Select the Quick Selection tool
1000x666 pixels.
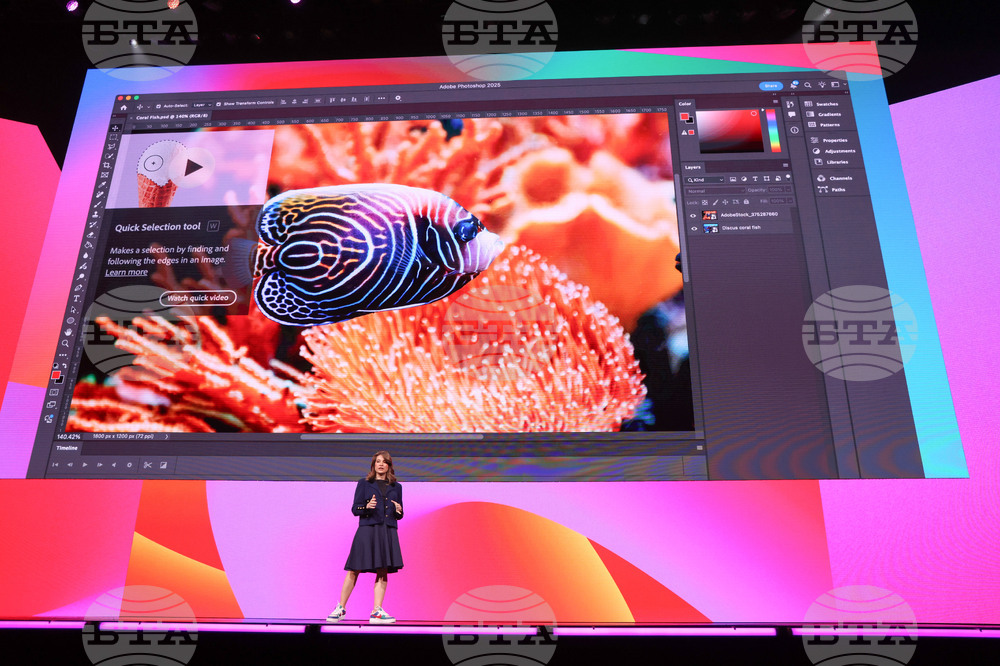(108, 156)
